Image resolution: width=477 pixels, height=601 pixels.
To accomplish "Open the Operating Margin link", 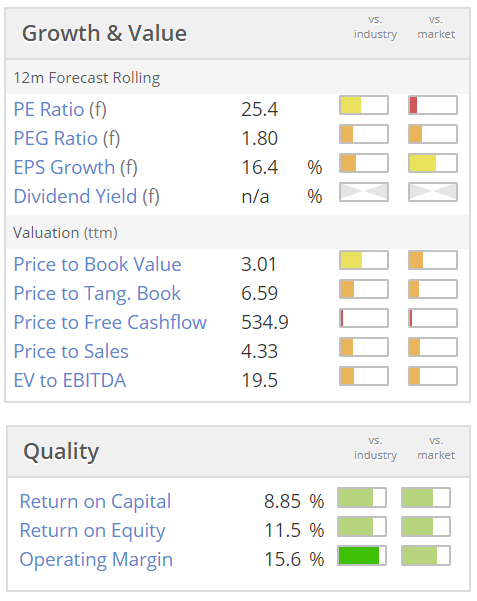I will pyautogui.click(x=96, y=560).
